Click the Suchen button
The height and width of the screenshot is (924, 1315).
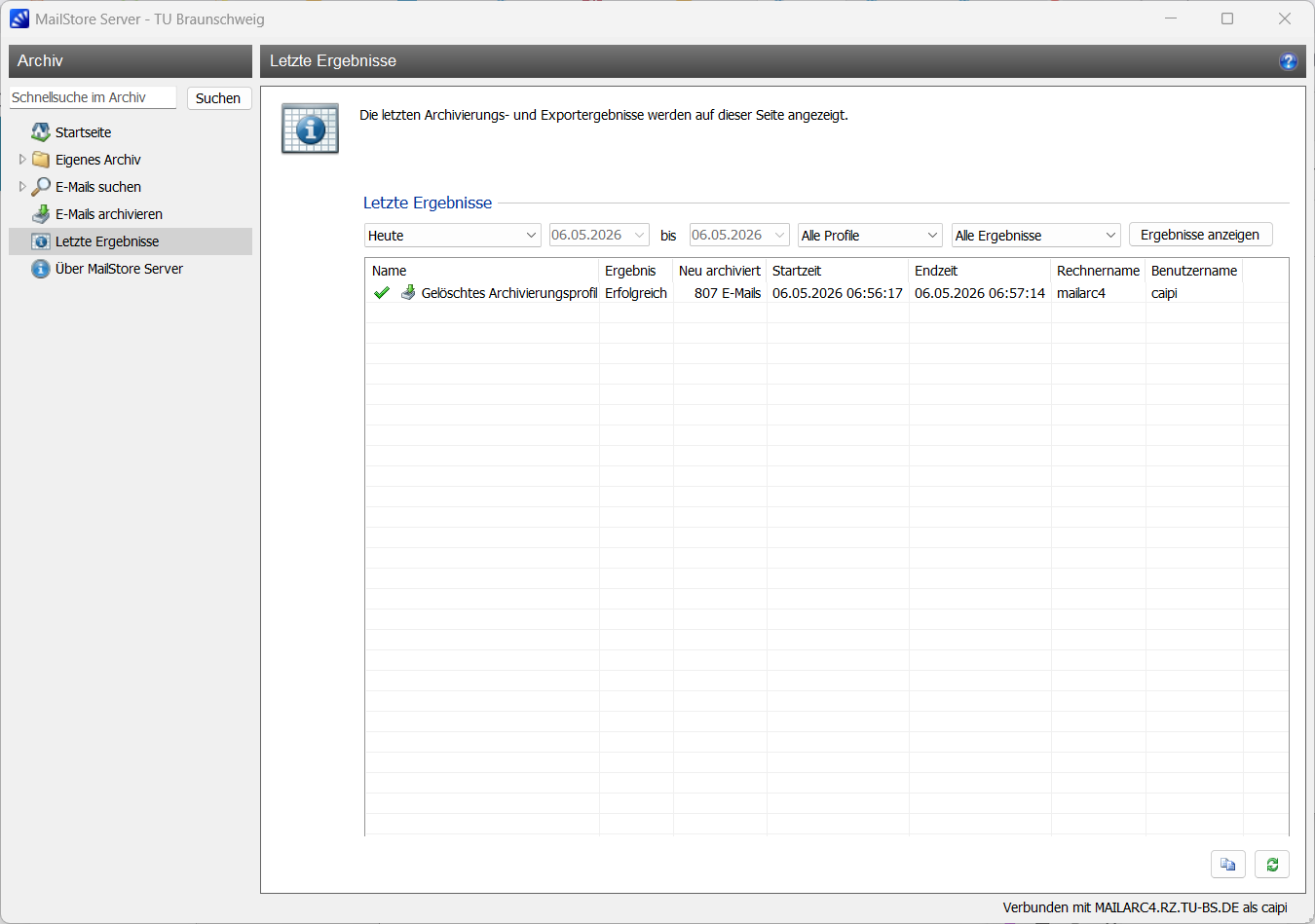coord(218,98)
